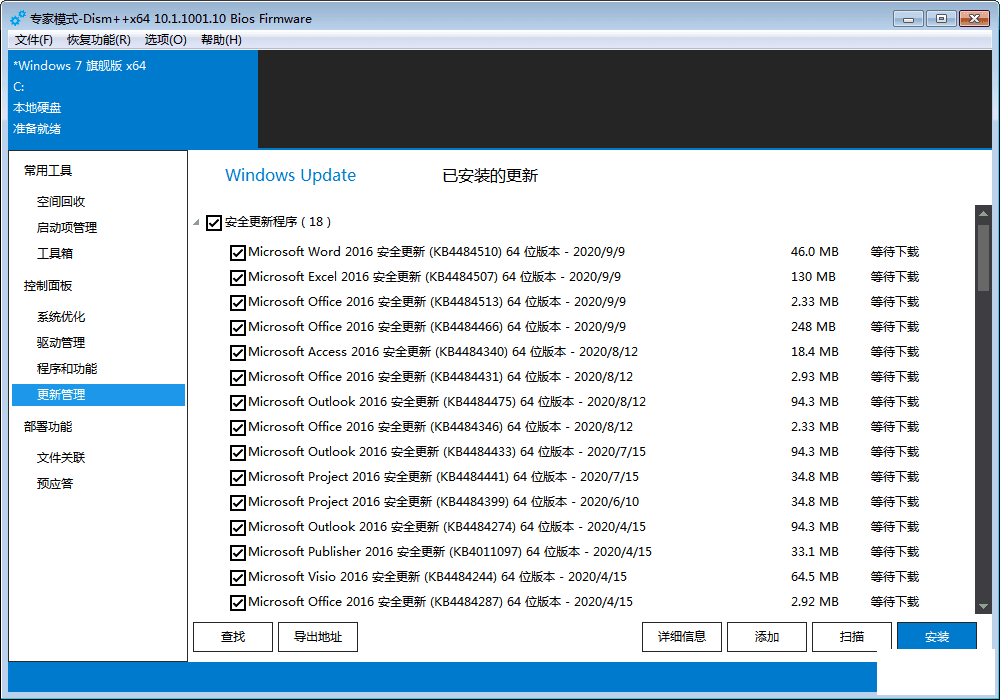The width and height of the screenshot is (1000, 700).
Task: Toggle checkbox for Office 2016 KB4484287
Action: 238,602
